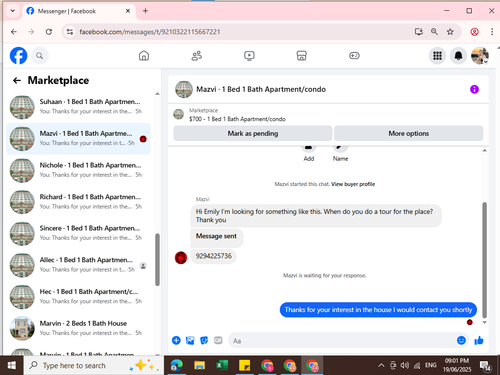
Task: Open Nichole's 1 Bed 1 Bath conversation
Action: pyautogui.click(x=79, y=170)
